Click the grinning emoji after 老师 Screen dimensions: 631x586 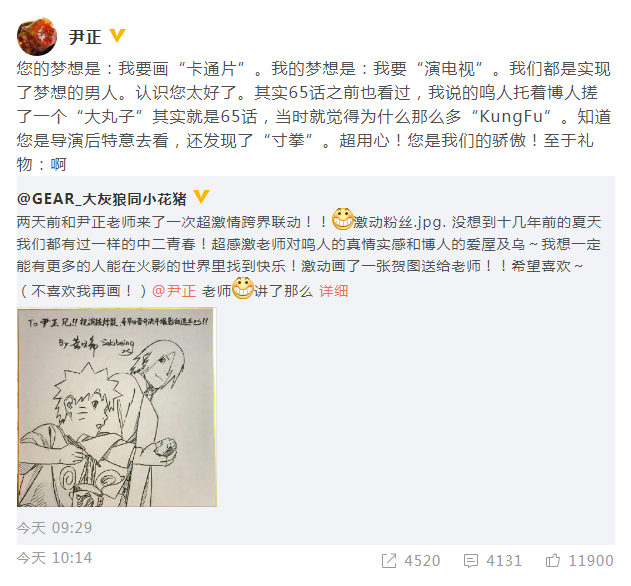(x=243, y=288)
